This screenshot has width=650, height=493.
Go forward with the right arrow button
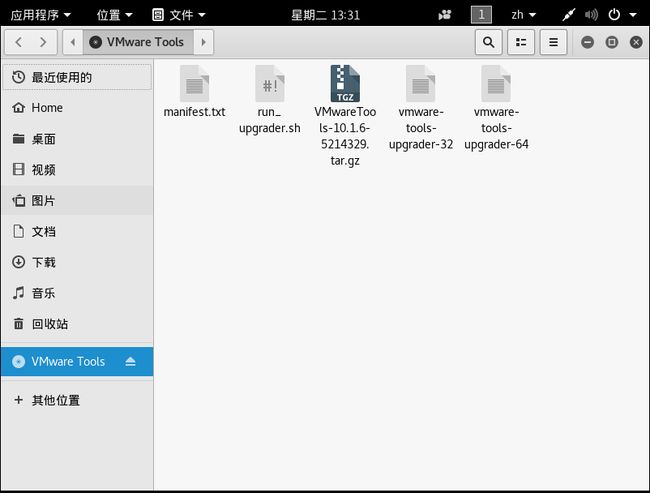pos(43,42)
